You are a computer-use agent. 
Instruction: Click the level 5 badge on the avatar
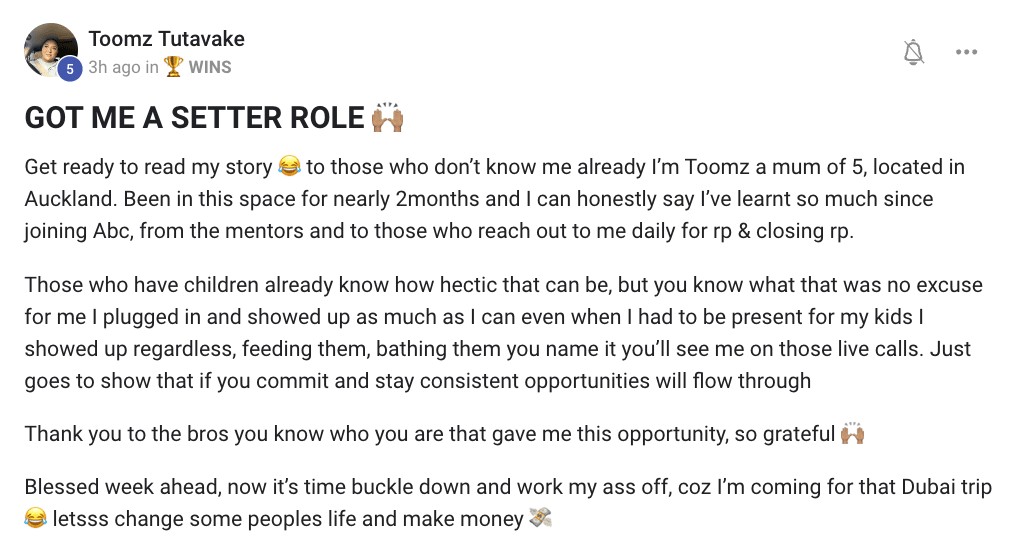point(70,69)
